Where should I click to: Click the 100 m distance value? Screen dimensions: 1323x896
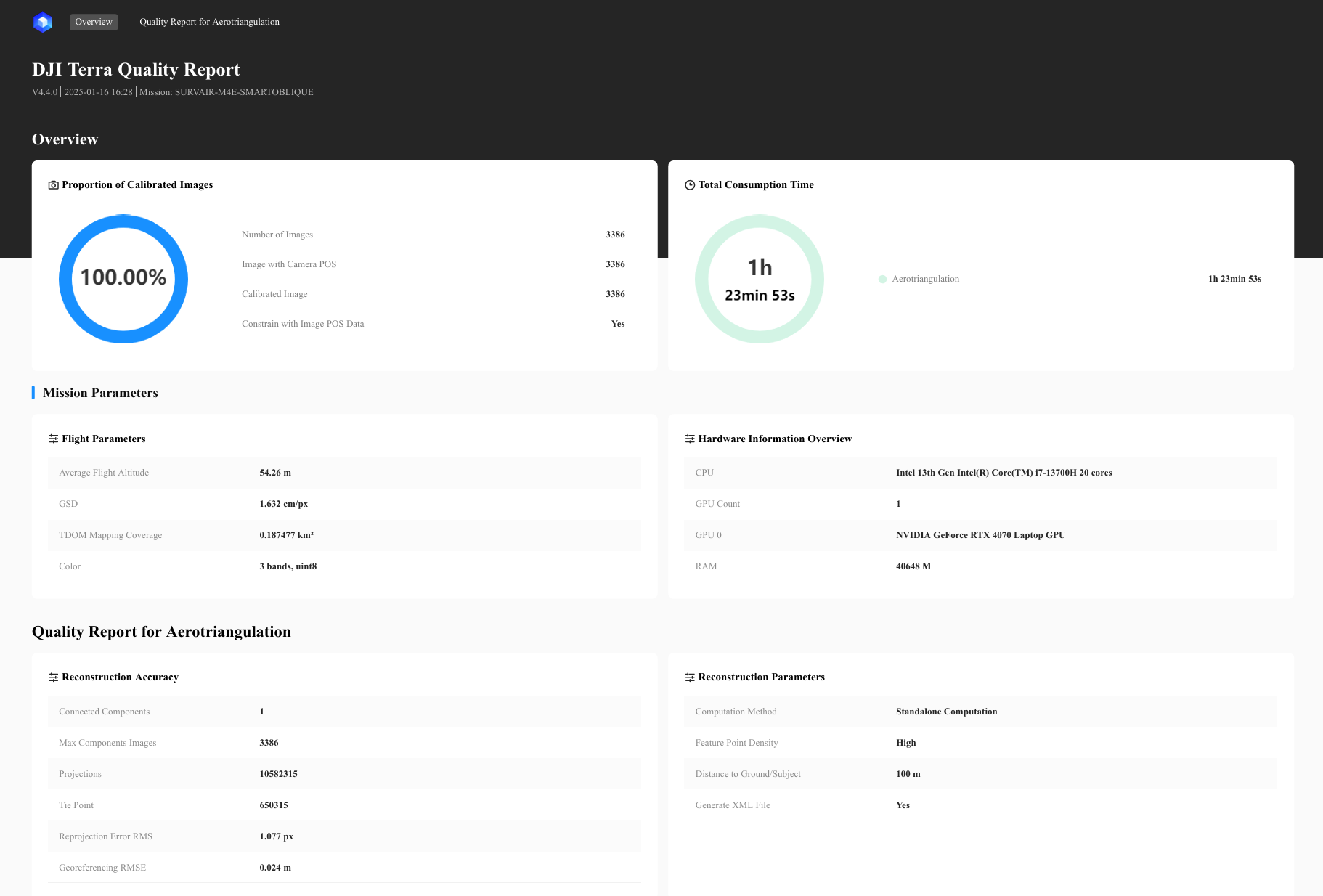coord(908,774)
